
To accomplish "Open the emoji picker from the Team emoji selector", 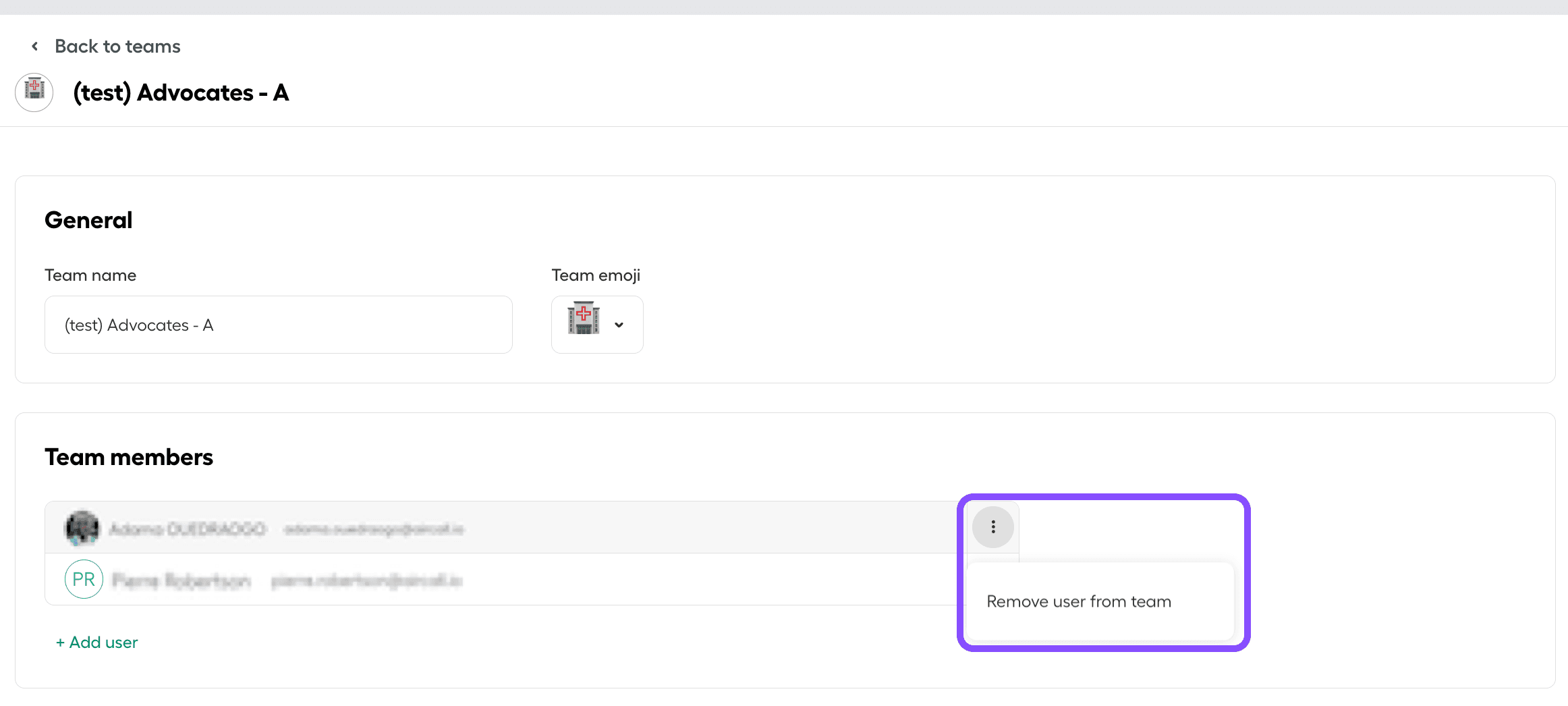I will tap(597, 325).
